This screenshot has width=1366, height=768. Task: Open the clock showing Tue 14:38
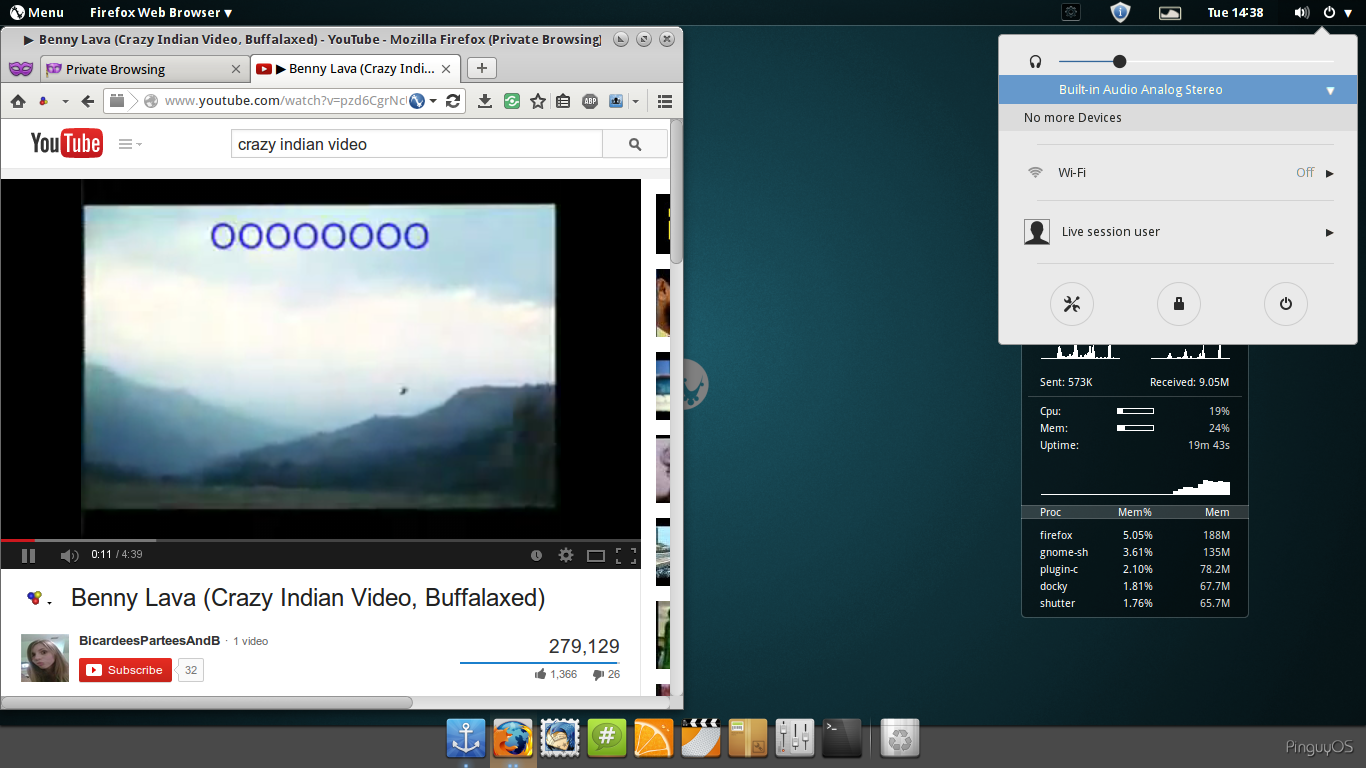(1235, 12)
